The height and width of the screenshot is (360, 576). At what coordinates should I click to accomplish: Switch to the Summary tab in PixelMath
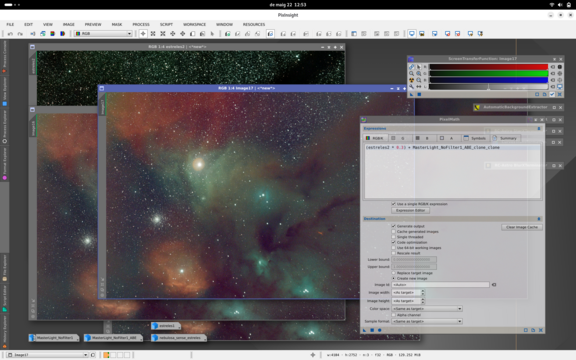pos(505,138)
